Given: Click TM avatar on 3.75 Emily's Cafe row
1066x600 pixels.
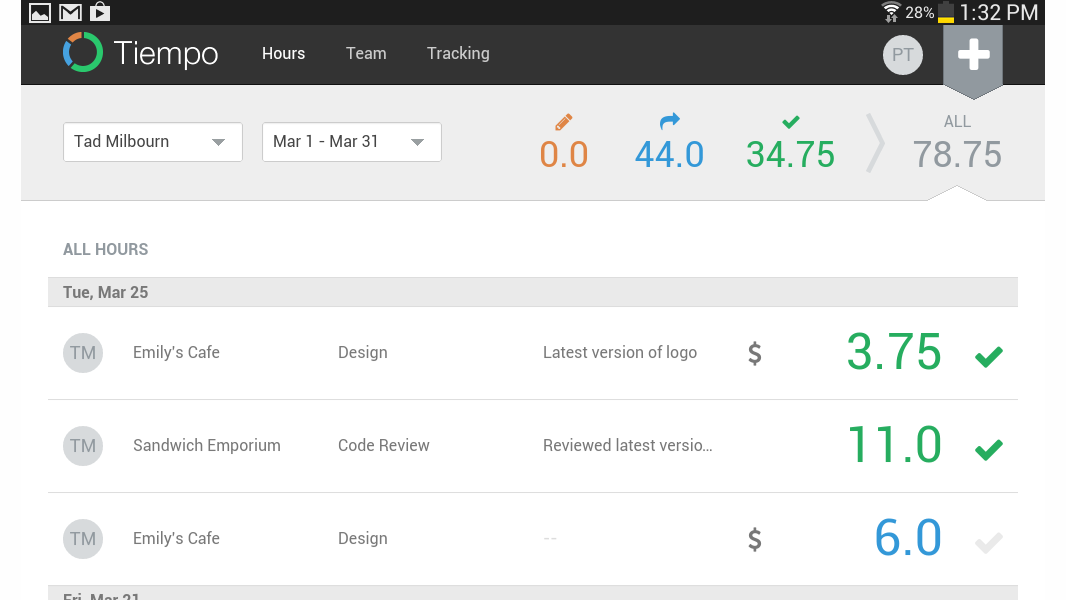Looking at the screenshot, I should tap(83, 353).
